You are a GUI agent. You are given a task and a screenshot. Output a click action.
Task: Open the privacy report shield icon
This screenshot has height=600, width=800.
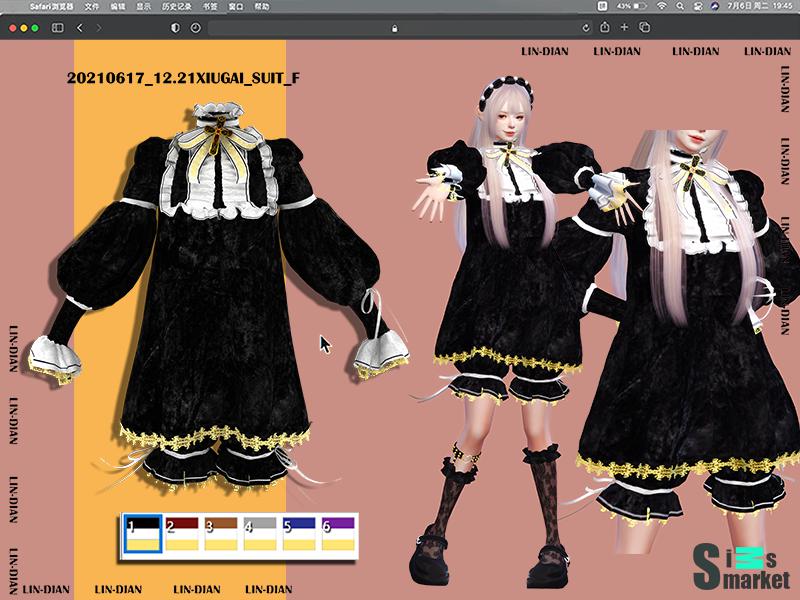tap(176, 28)
